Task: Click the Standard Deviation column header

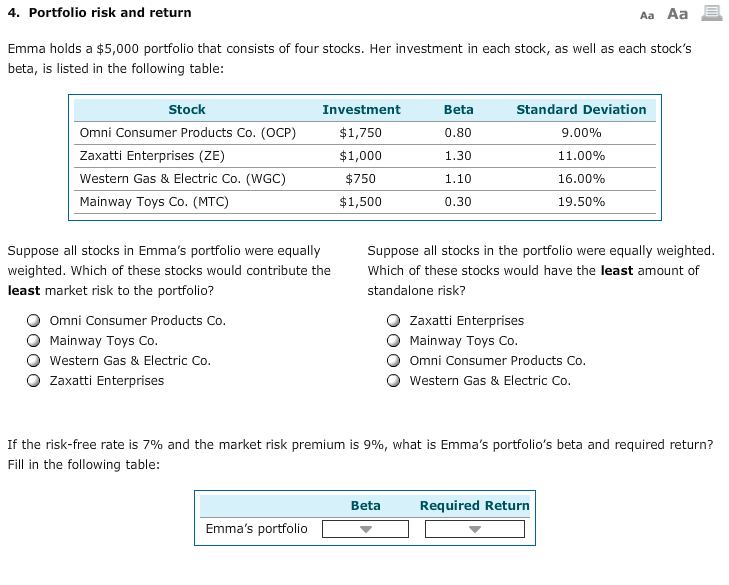Action: point(581,110)
